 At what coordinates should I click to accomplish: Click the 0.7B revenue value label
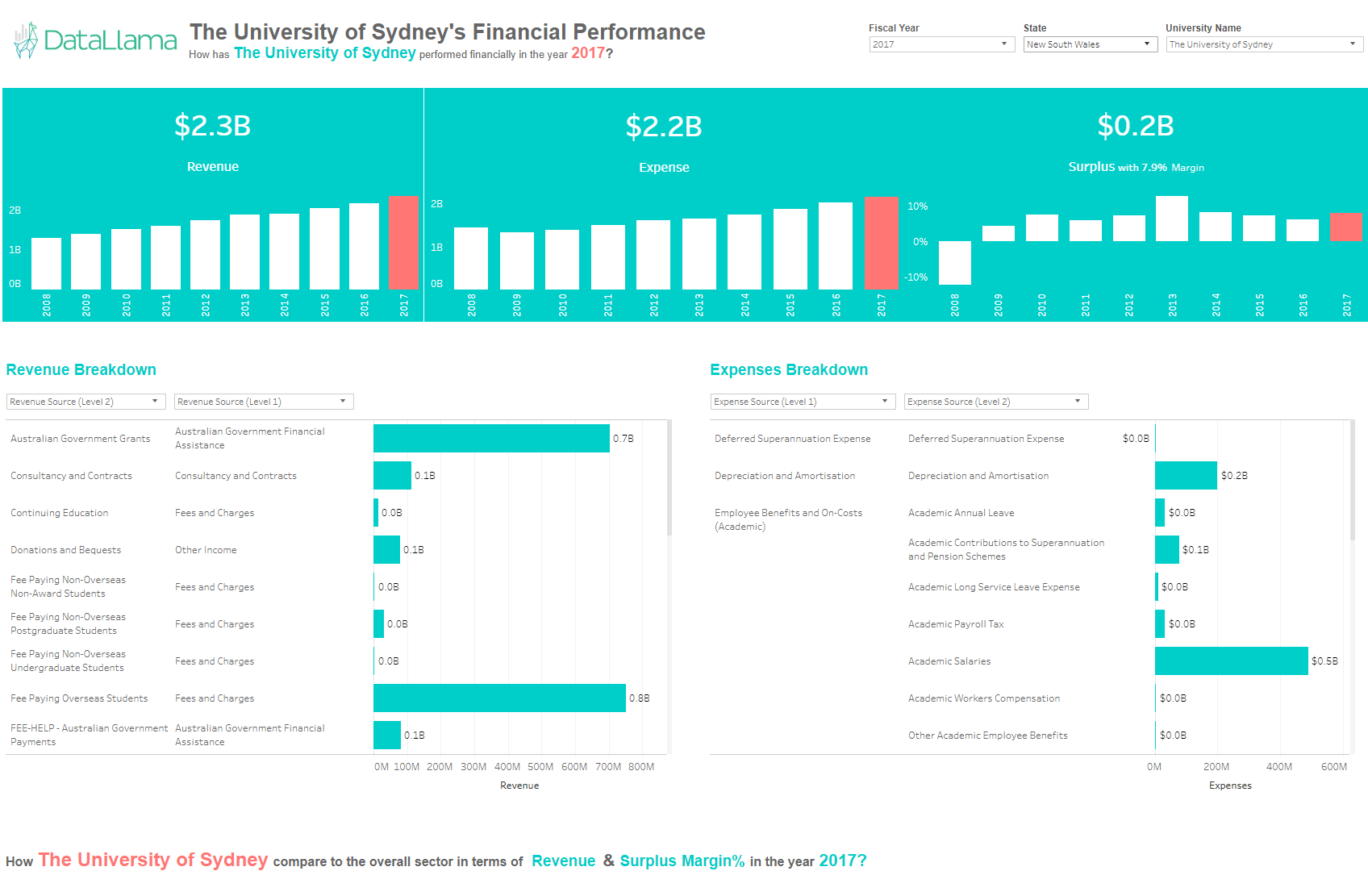point(624,439)
